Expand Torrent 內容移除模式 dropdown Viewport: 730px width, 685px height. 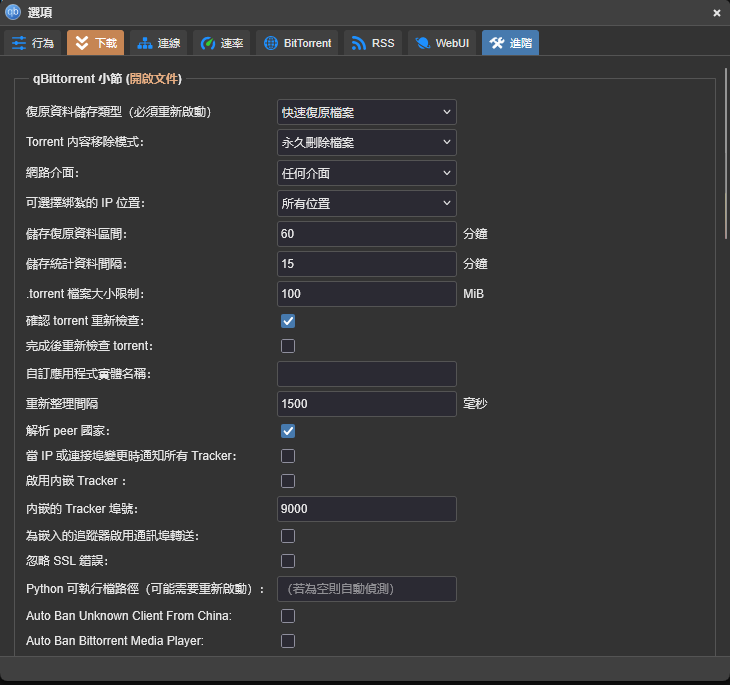click(366, 142)
